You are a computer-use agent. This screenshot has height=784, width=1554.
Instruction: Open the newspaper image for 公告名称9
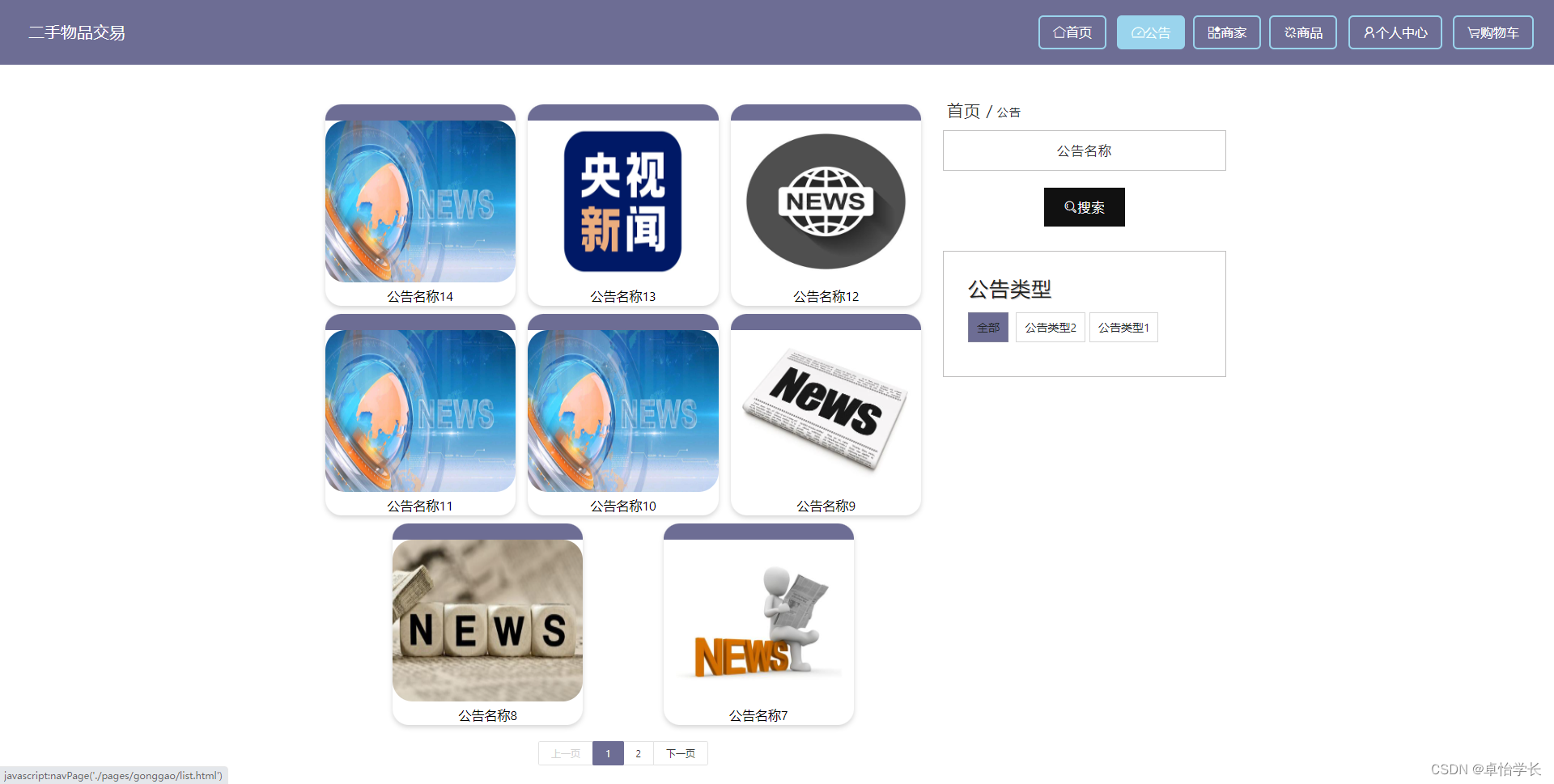tap(826, 411)
